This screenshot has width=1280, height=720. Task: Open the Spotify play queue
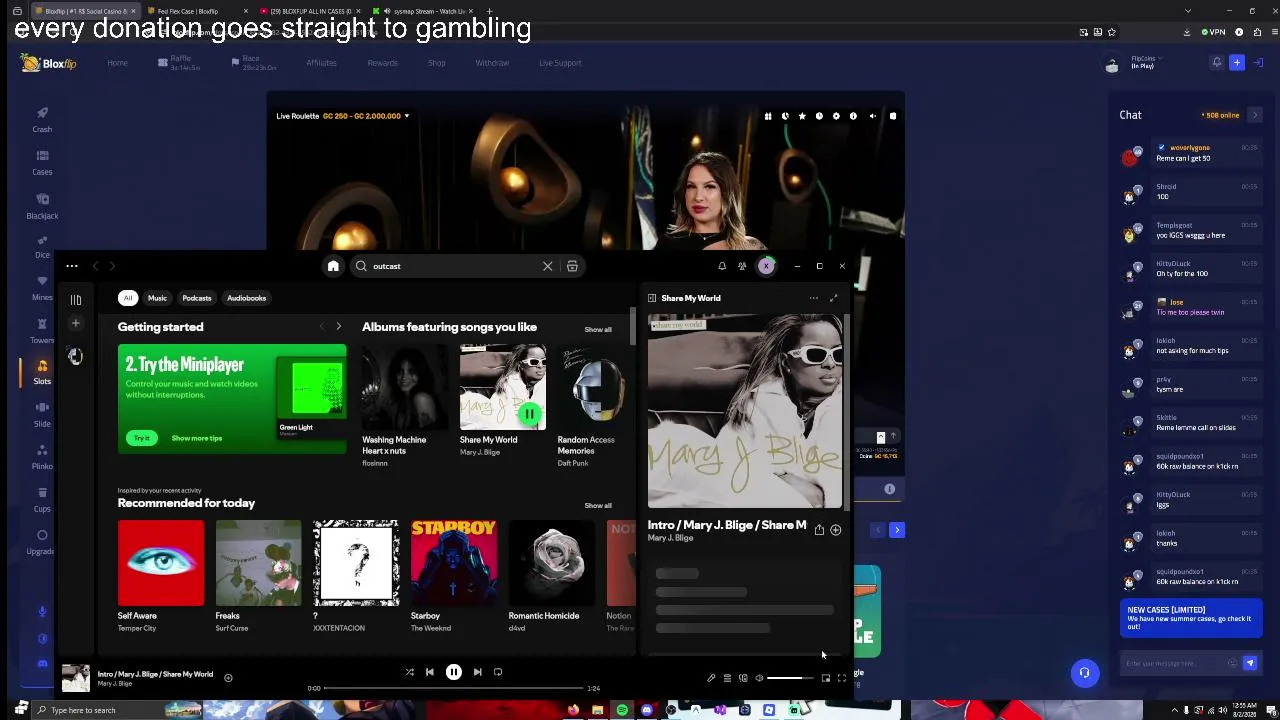727,678
